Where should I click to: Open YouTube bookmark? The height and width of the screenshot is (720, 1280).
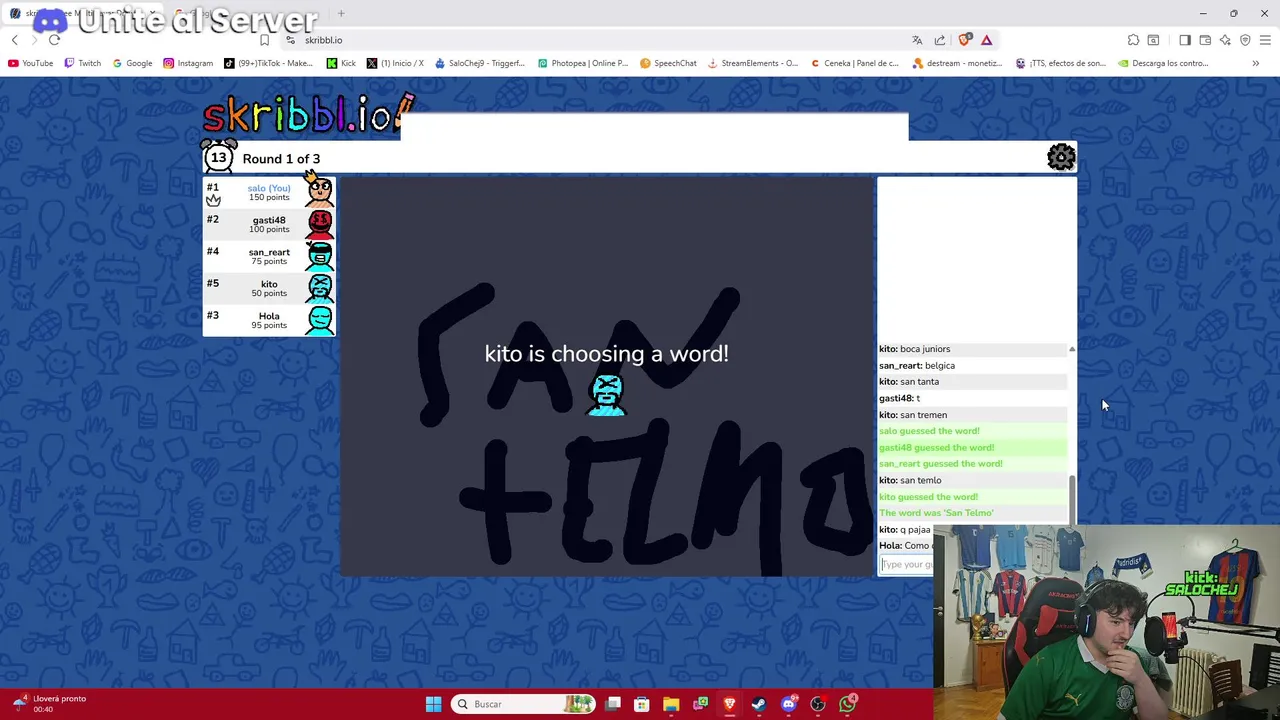(x=31, y=63)
